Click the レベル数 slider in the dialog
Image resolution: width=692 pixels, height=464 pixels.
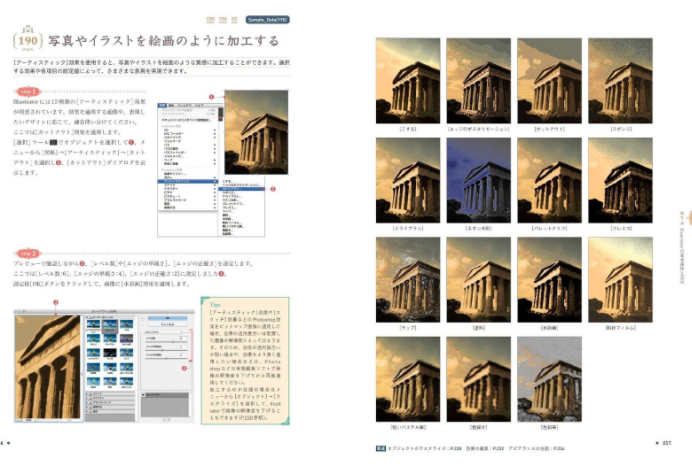(x=166, y=342)
